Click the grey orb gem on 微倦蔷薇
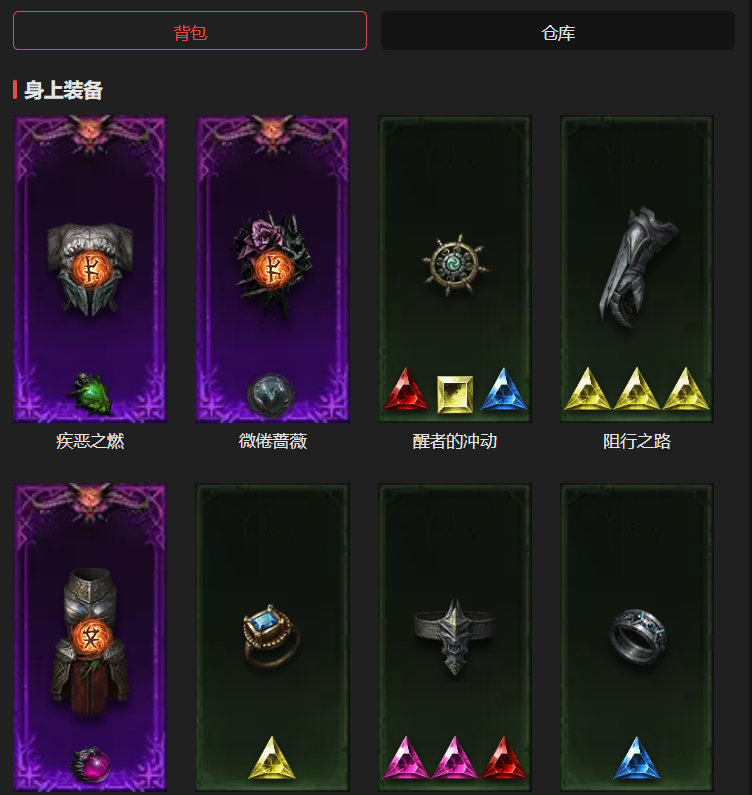 [271, 394]
